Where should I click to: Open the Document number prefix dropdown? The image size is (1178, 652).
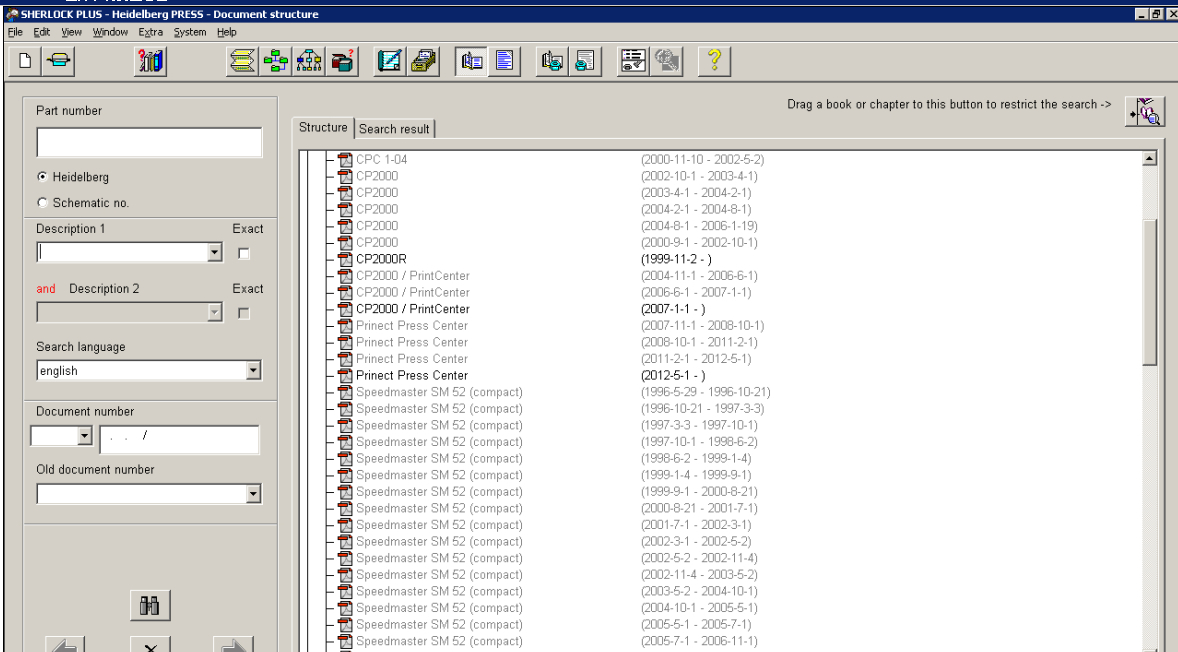[x=84, y=436]
